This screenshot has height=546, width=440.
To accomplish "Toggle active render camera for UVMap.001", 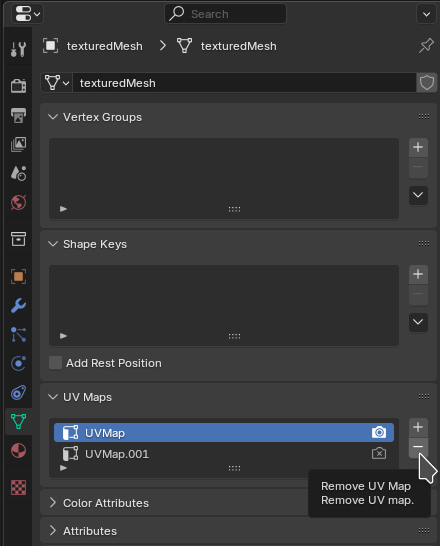I will coord(379,454).
